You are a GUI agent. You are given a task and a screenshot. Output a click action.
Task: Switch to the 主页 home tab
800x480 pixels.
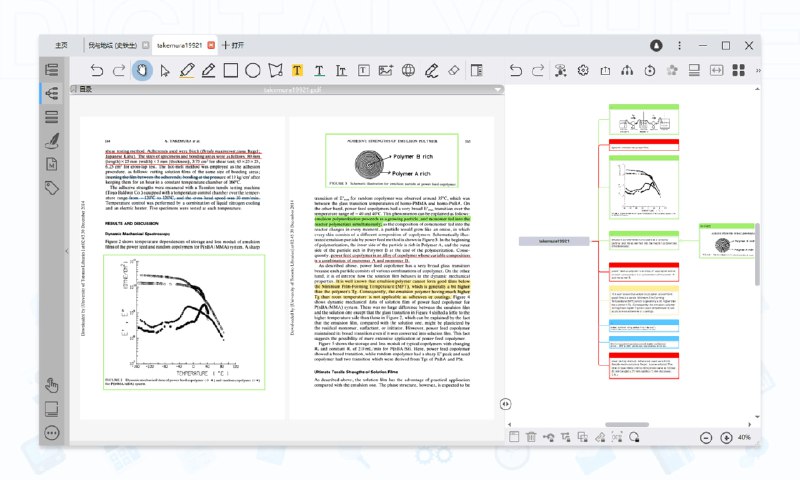point(61,45)
